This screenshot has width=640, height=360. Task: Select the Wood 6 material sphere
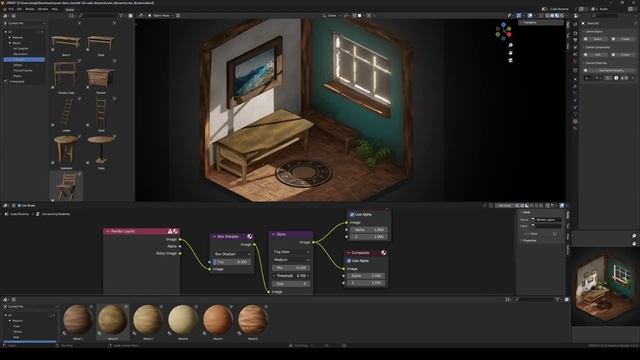(x=253, y=320)
